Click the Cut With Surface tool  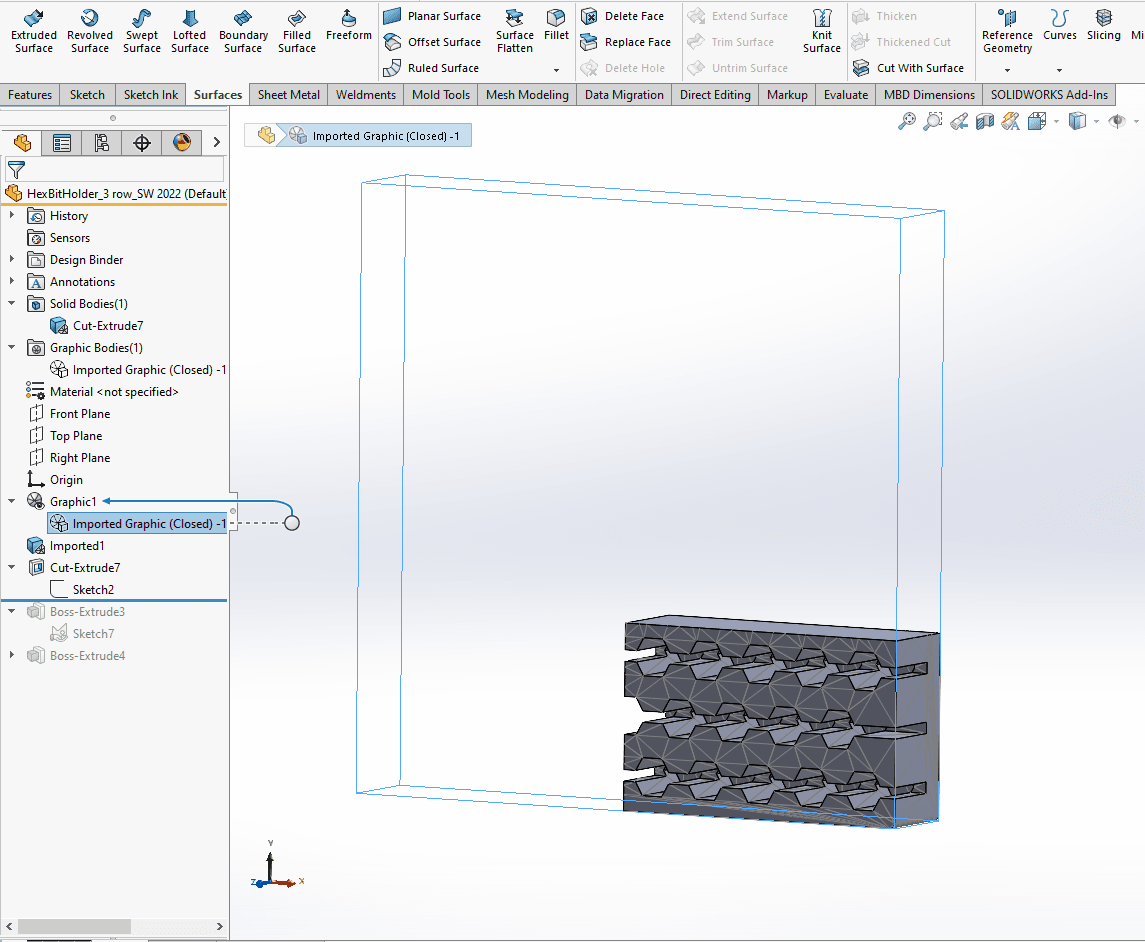908,67
